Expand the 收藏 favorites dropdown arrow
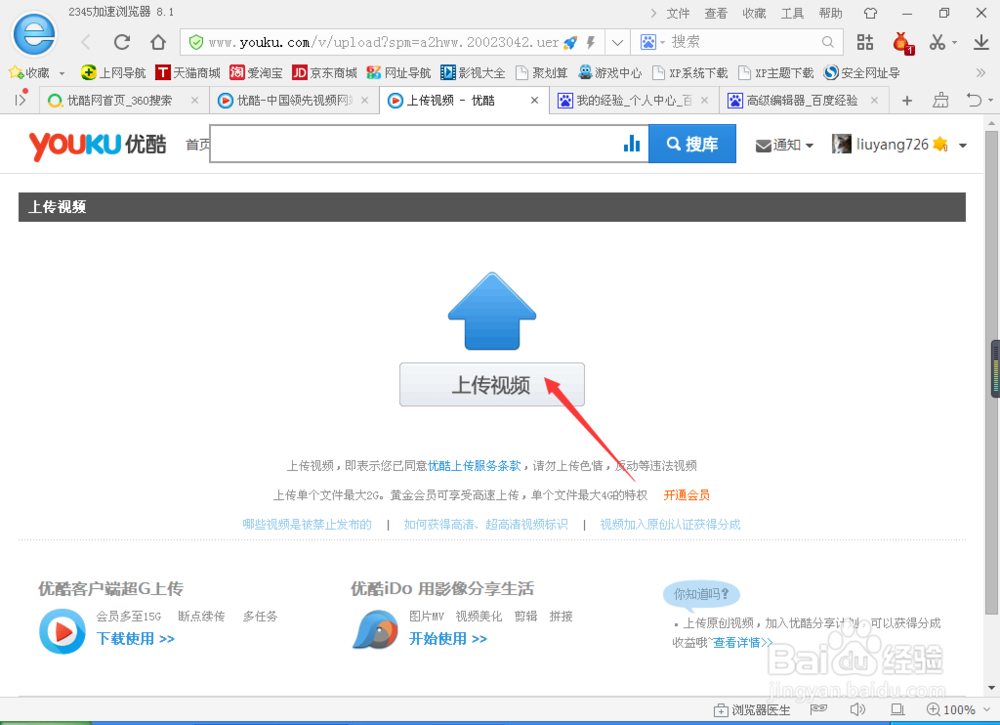The width and height of the screenshot is (1000, 725). pos(62,73)
